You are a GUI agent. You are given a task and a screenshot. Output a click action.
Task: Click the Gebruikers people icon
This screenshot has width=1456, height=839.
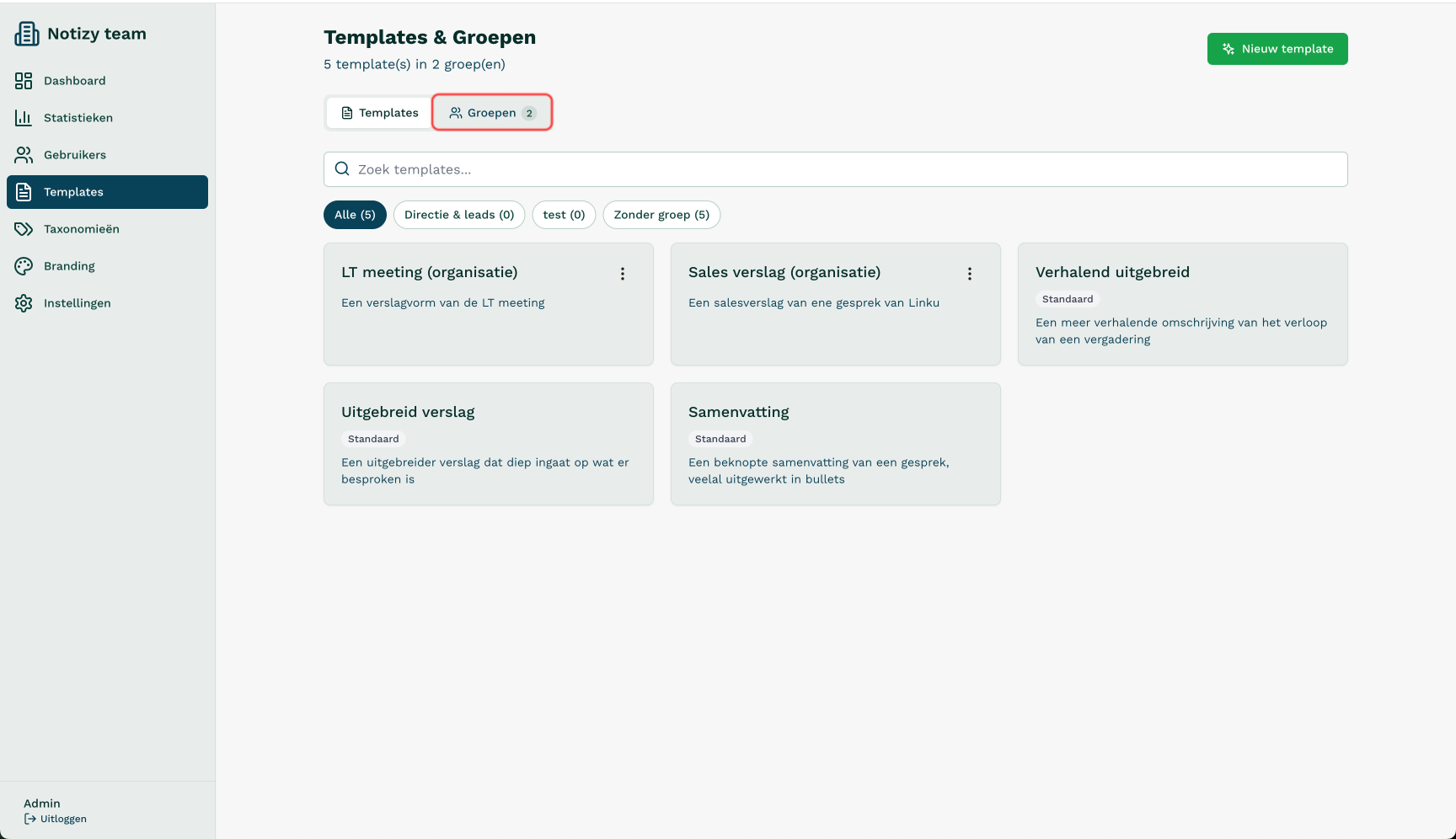24,155
